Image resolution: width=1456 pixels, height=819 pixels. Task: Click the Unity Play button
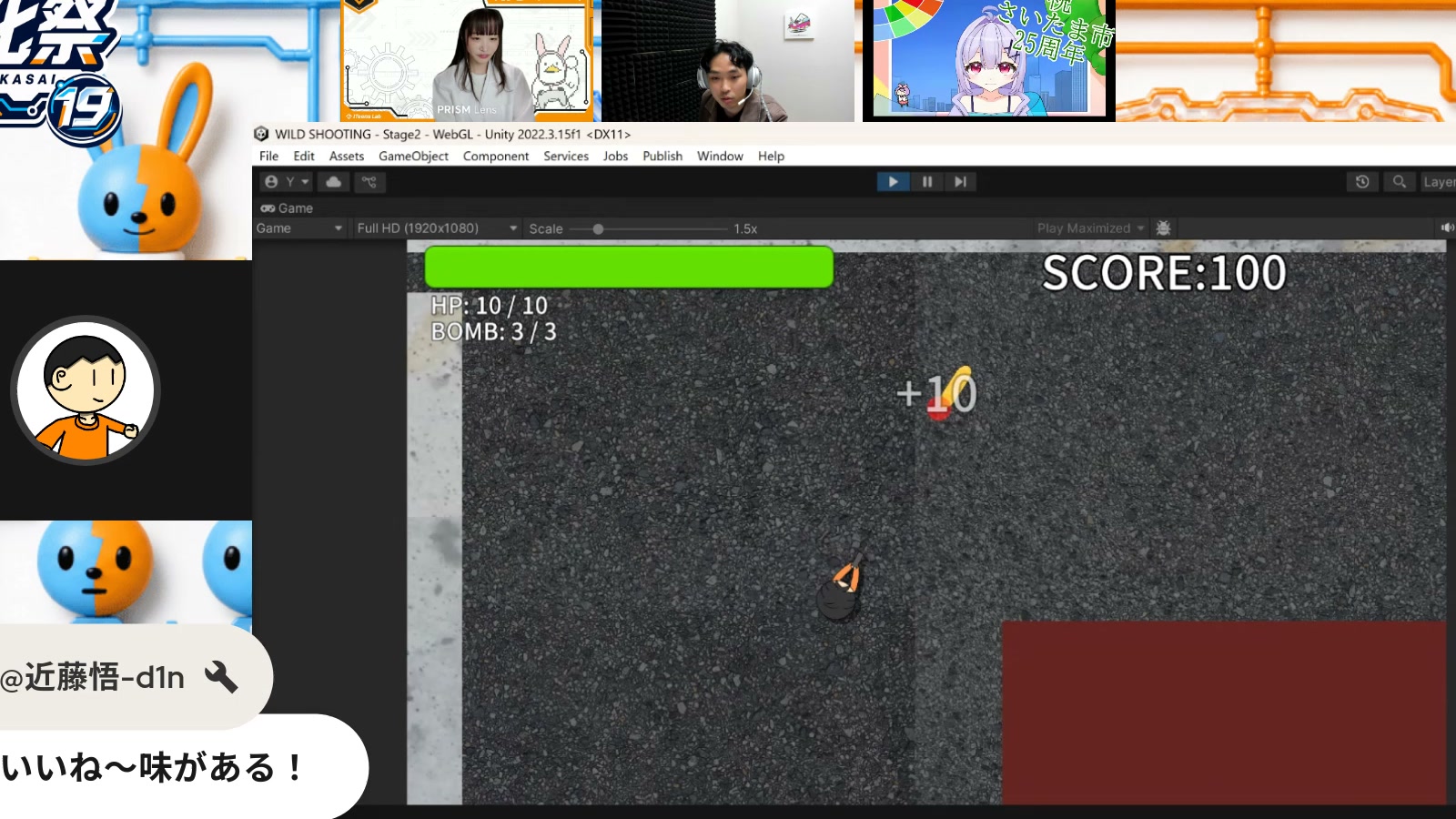coord(893,182)
